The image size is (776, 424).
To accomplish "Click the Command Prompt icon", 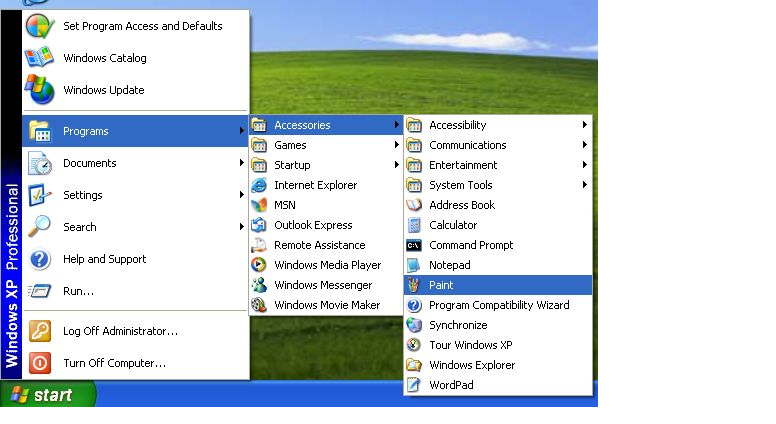I will [414, 245].
